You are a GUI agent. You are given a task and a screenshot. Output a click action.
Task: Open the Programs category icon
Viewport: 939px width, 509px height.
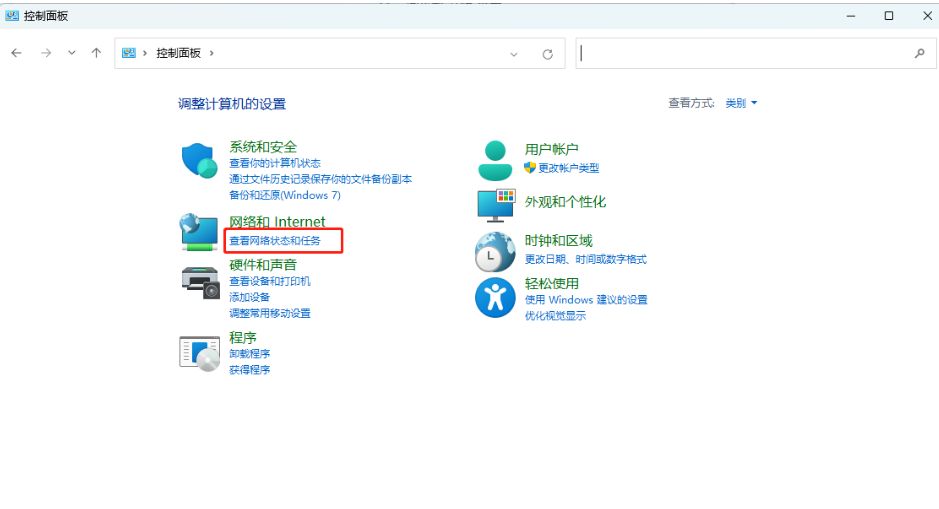click(x=199, y=353)
